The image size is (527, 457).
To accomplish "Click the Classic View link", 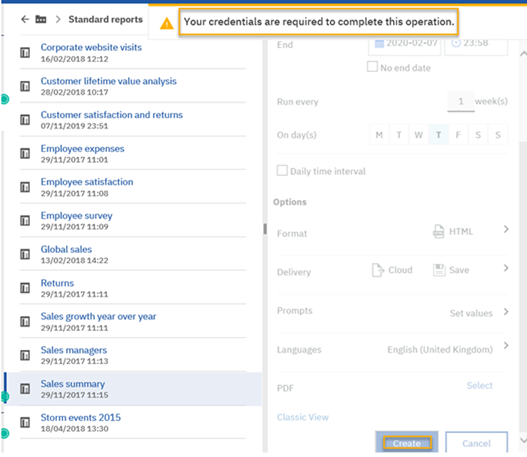I will point(302,417).
